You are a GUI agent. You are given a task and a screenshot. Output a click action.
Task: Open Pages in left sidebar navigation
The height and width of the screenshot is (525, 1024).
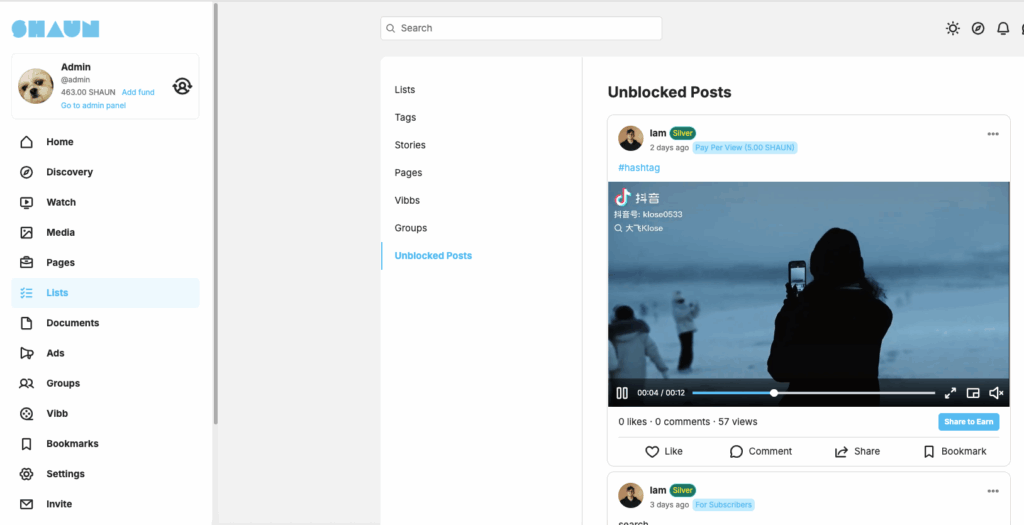pyautogui.click(x=105, y=262)
